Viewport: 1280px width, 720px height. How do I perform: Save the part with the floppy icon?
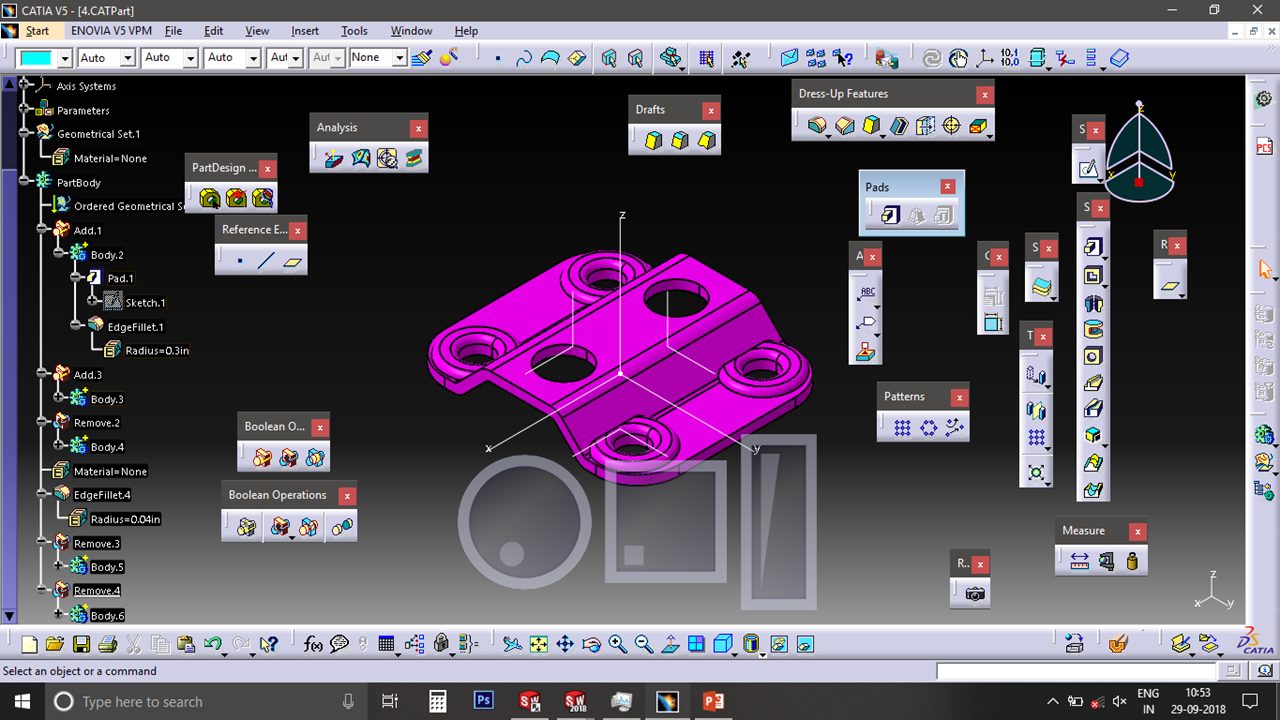pyautogui.click(x=82, y=644)
